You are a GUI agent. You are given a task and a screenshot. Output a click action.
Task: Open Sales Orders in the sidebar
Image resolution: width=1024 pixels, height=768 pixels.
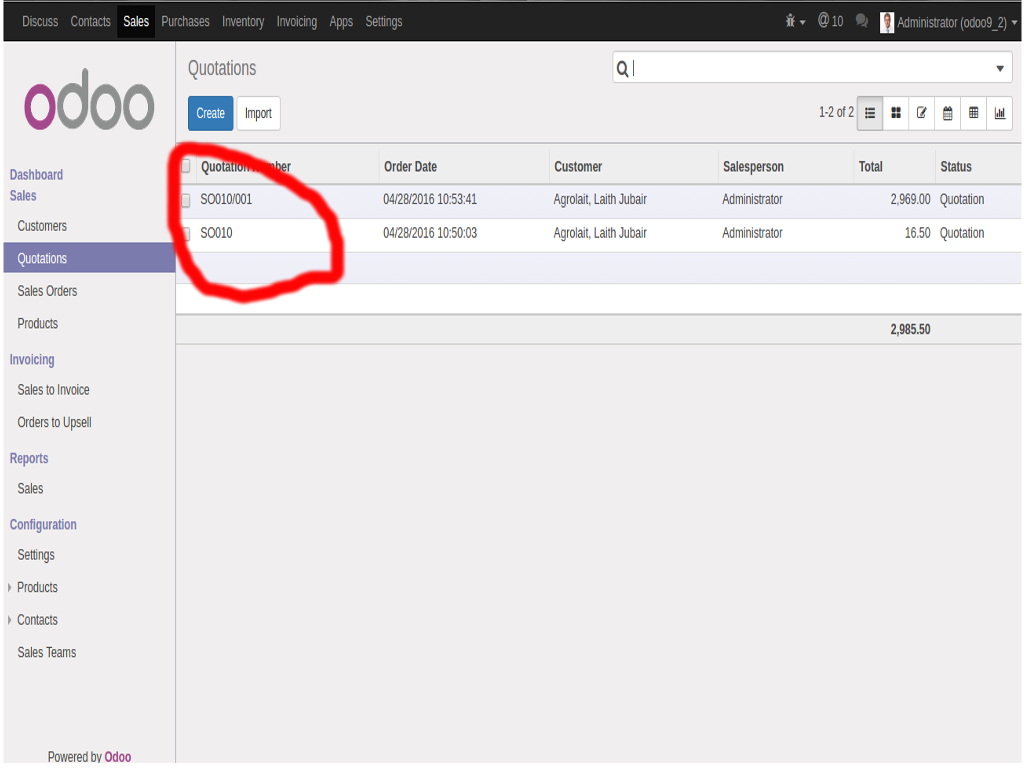(47, 291)
